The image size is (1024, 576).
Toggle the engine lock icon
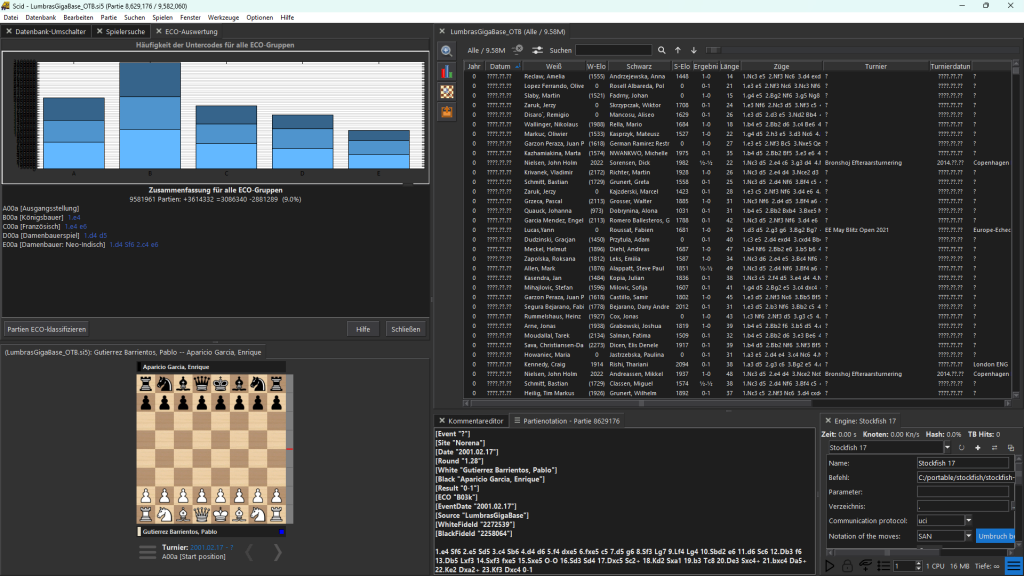coord(846,566)
